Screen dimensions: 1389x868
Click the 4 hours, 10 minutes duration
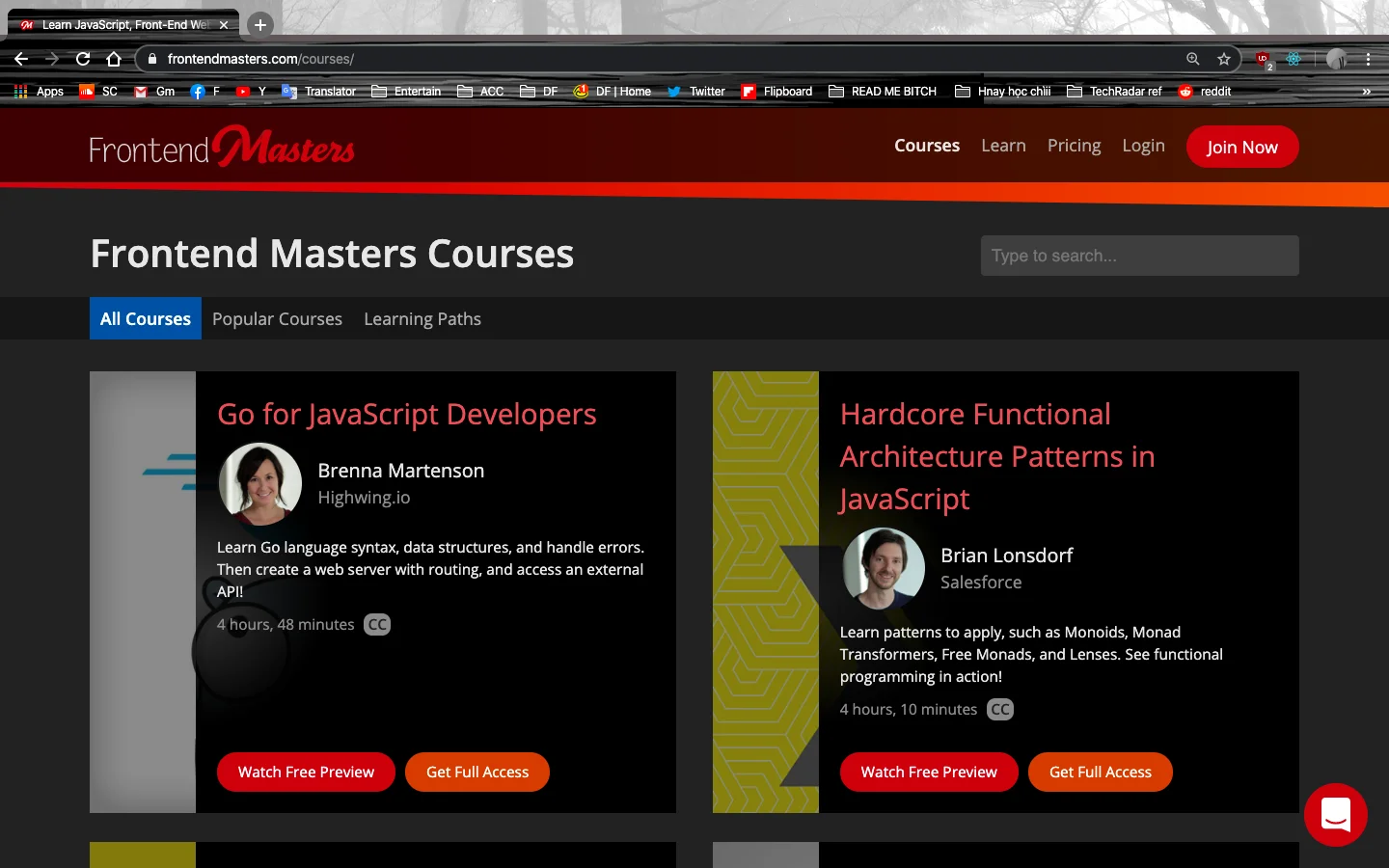(909, 709)
